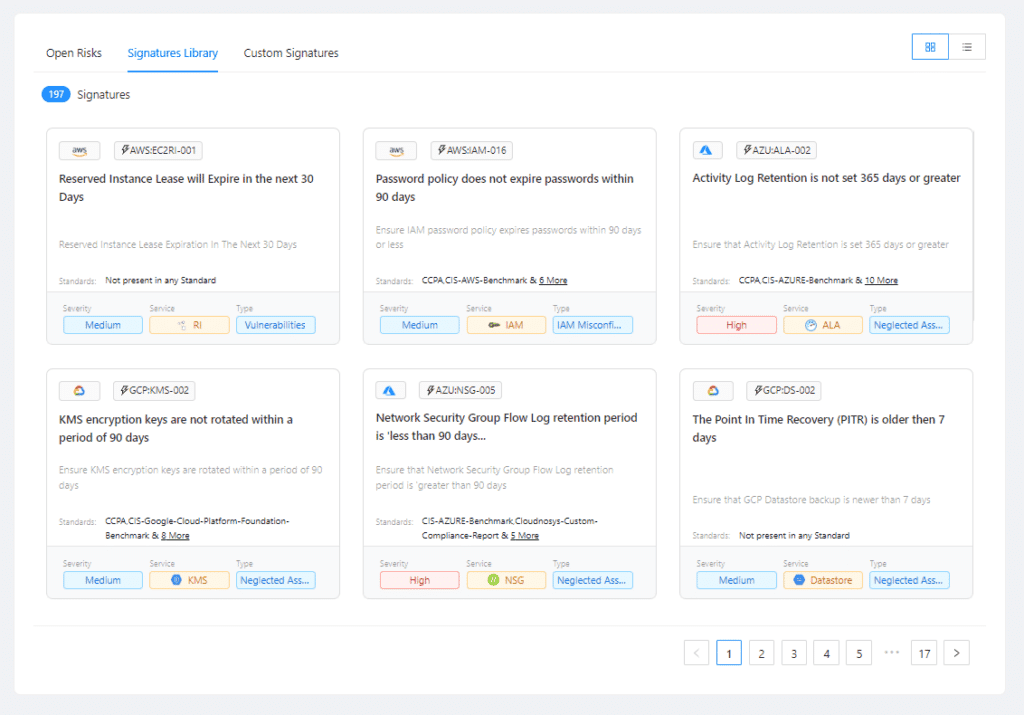This screenshot has height=715, width=1024.
Task: Go to page 2
Action: tap(761, 653)
